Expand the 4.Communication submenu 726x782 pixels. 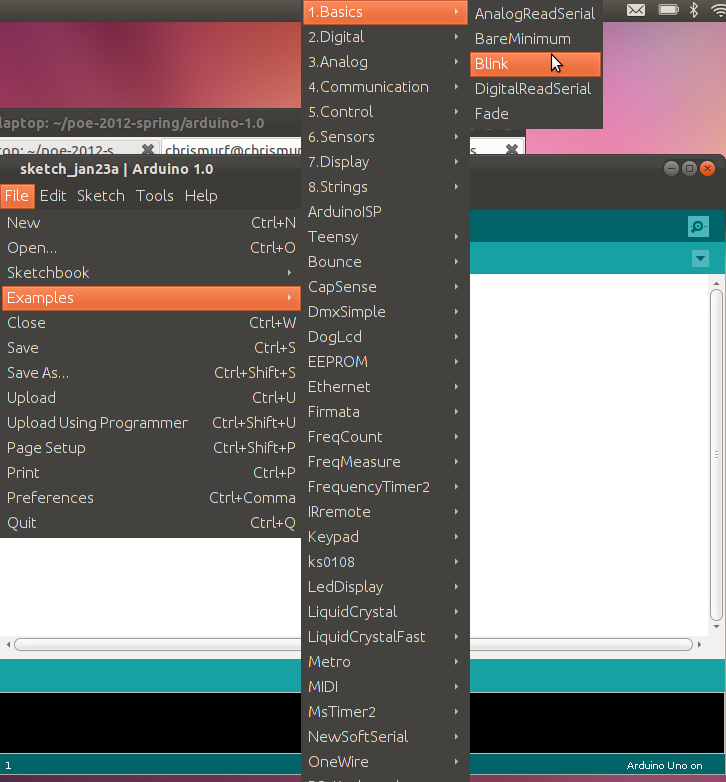click(385, 87)
